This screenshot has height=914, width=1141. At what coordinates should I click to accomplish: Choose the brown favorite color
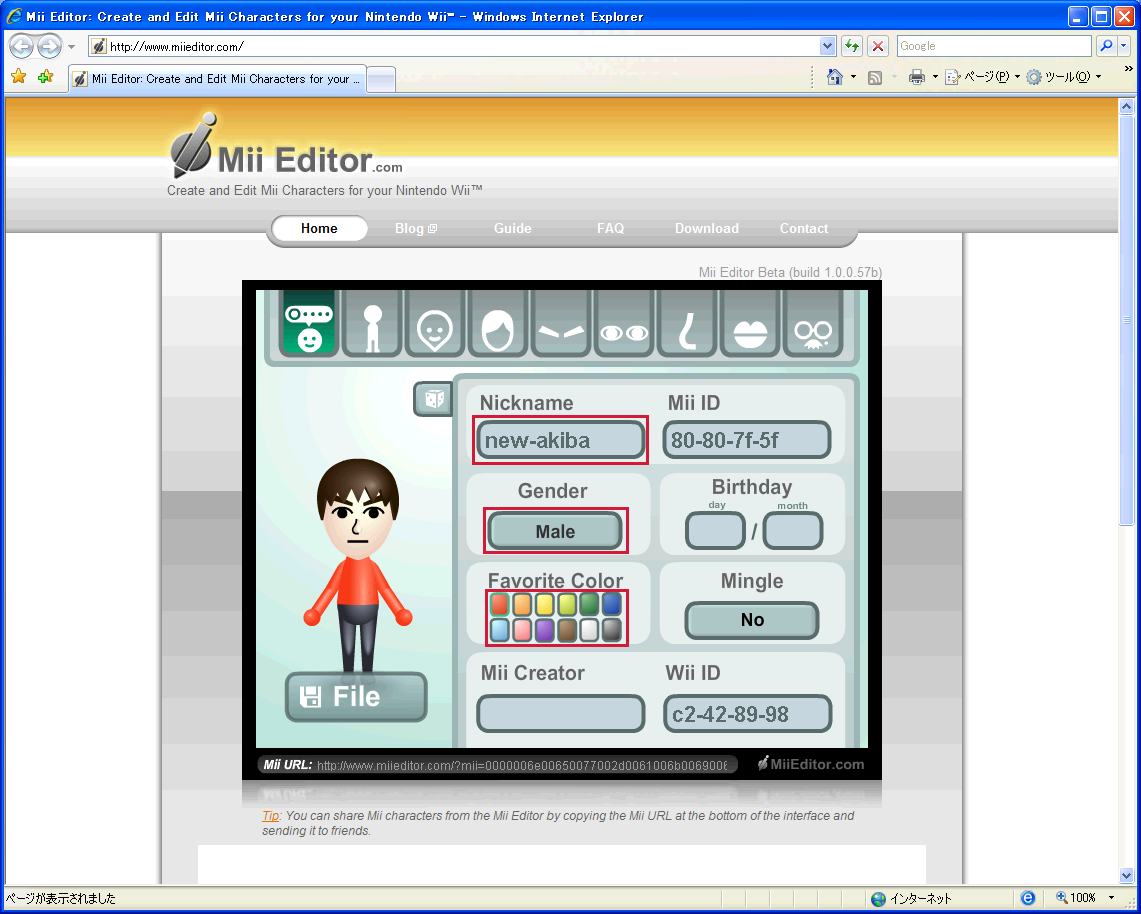[x=567, y=629]
